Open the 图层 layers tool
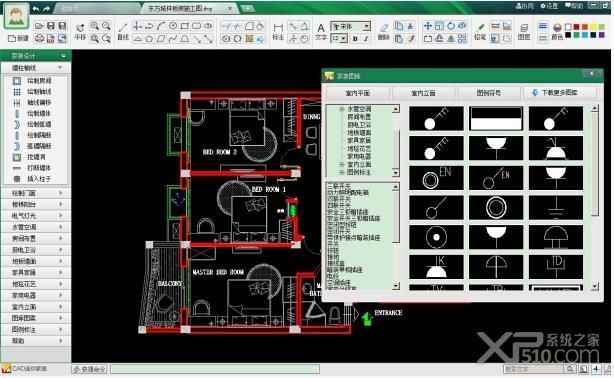This screenshot has width=614, height=378. point(524,31)
